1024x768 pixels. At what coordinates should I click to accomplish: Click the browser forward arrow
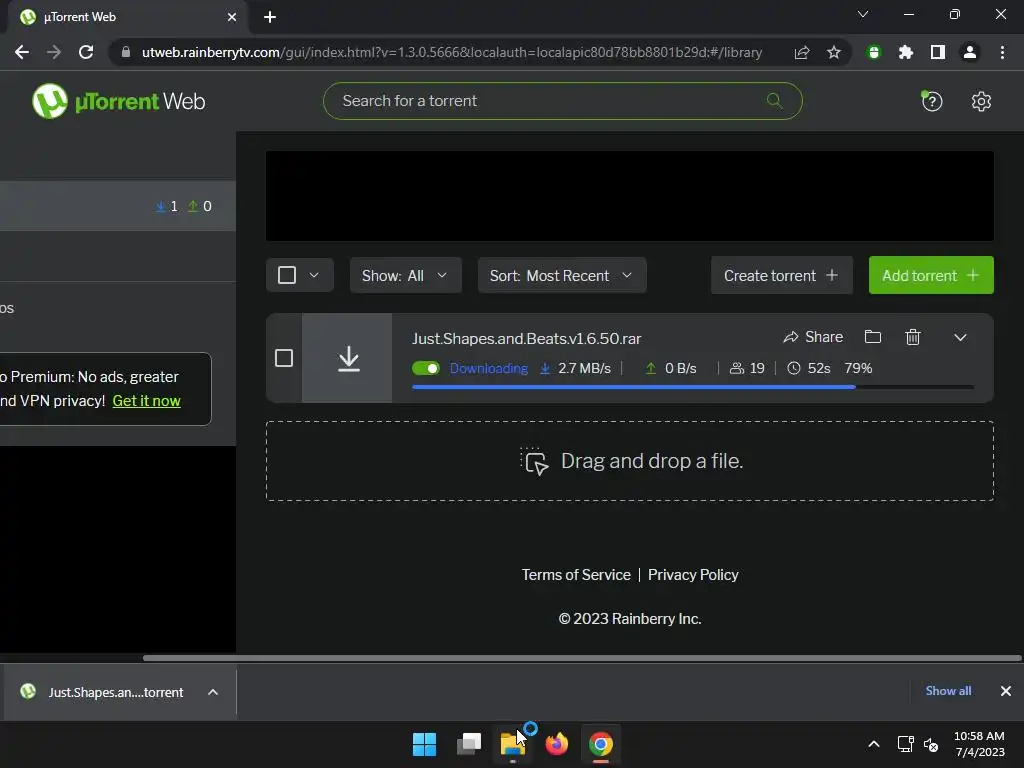54,52
